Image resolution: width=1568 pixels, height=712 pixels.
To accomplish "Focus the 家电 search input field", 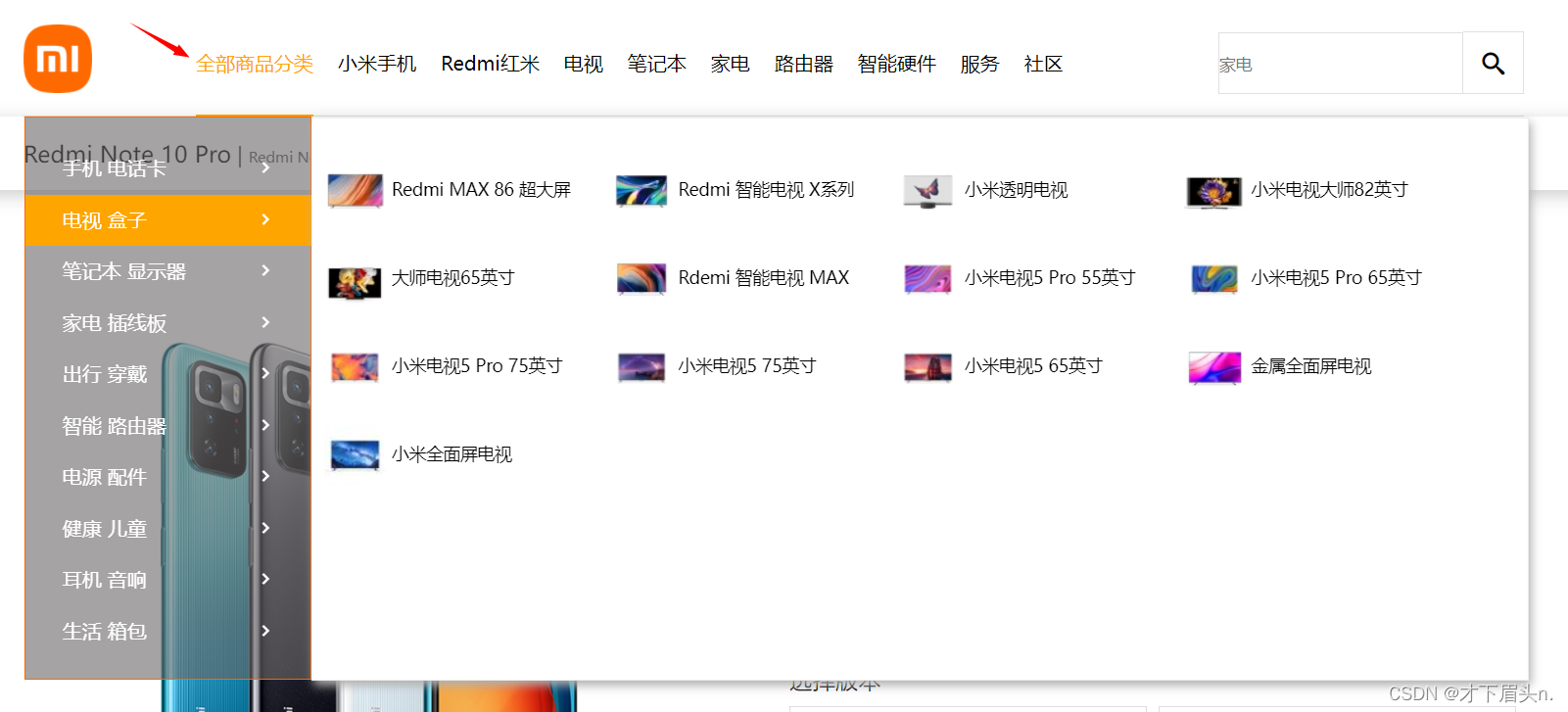I will (x=1340, y=64).
